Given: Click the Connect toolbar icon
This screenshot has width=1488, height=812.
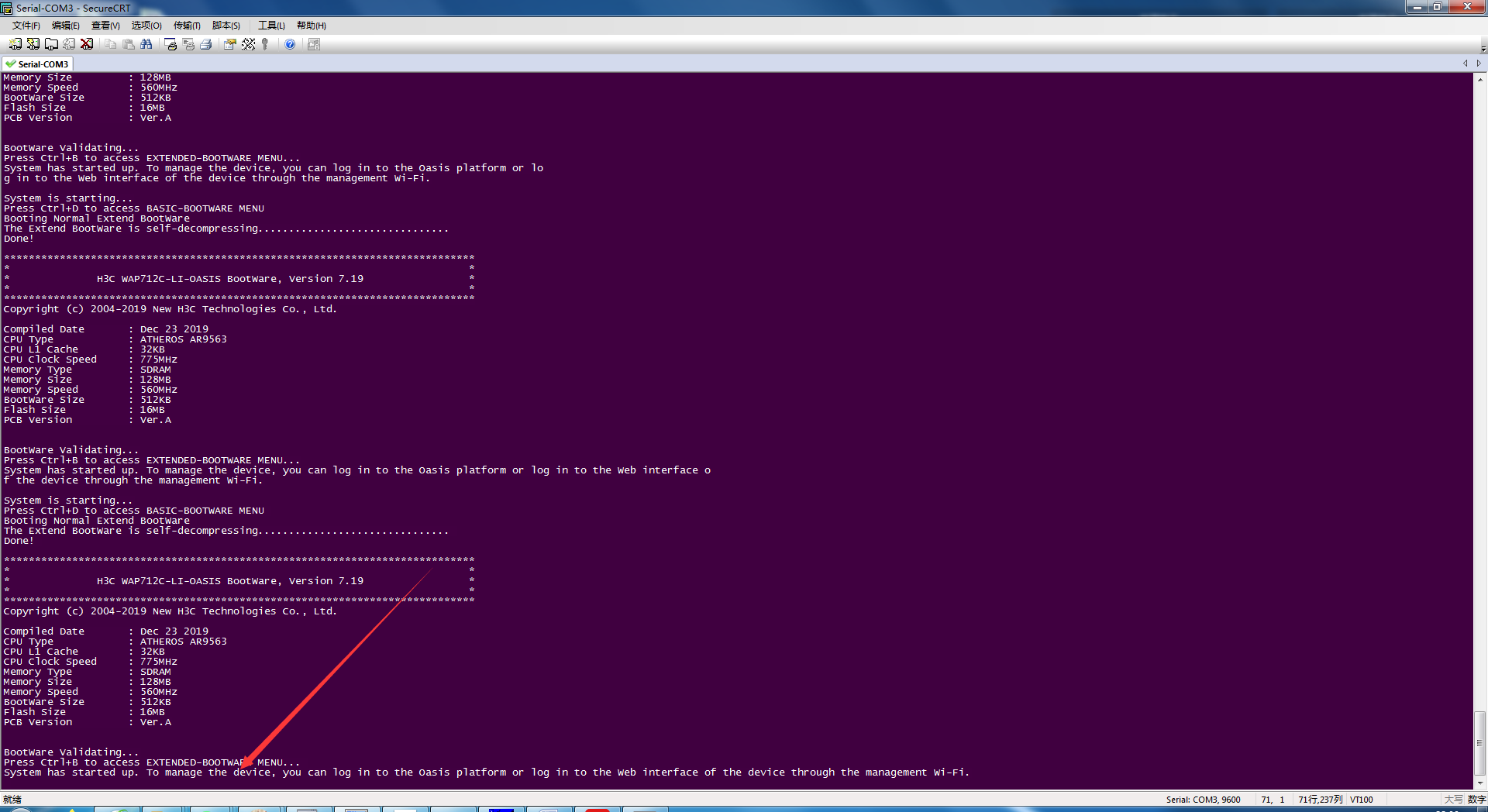Looking at the screenshot, I should (15, 44).
